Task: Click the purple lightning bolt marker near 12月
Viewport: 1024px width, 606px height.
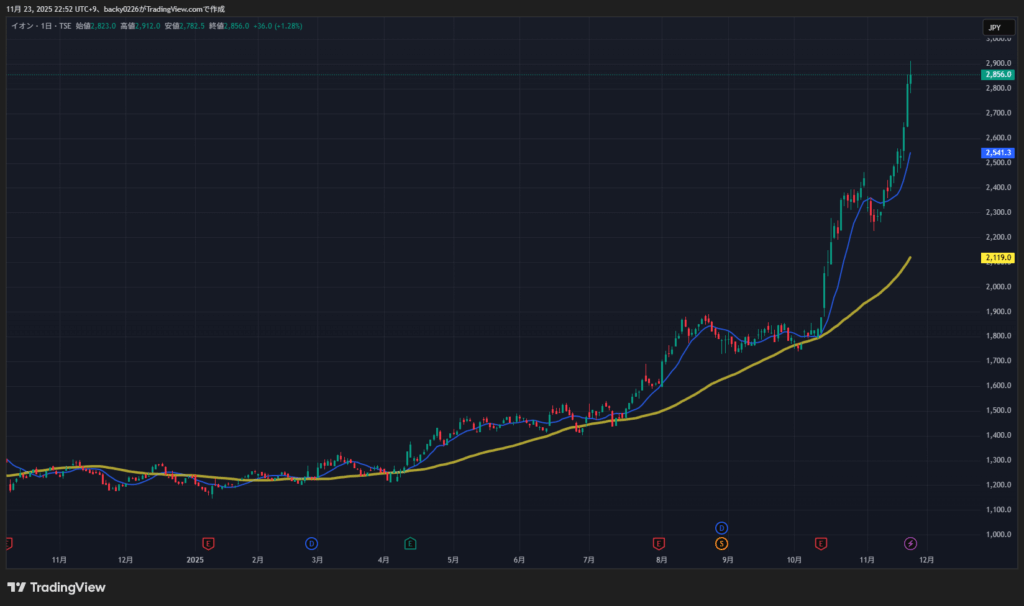Action: (910, 543)
